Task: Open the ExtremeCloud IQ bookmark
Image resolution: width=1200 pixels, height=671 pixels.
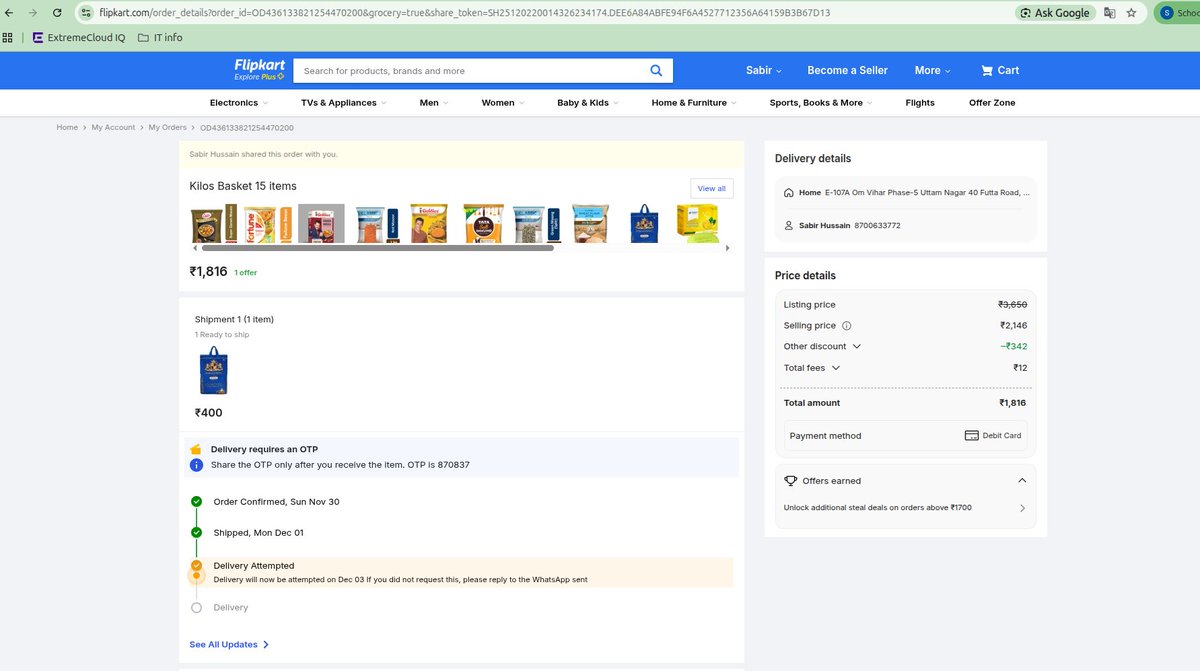Action: (x=79, y=37)
